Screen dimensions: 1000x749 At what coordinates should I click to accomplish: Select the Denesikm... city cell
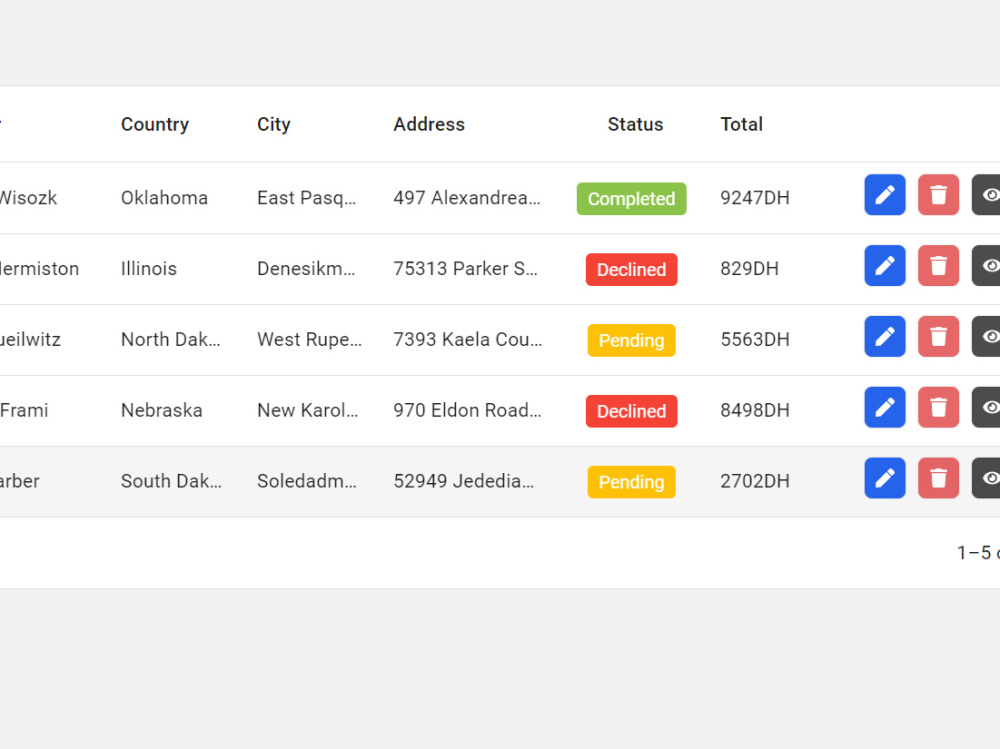click(x=306, y=269)
